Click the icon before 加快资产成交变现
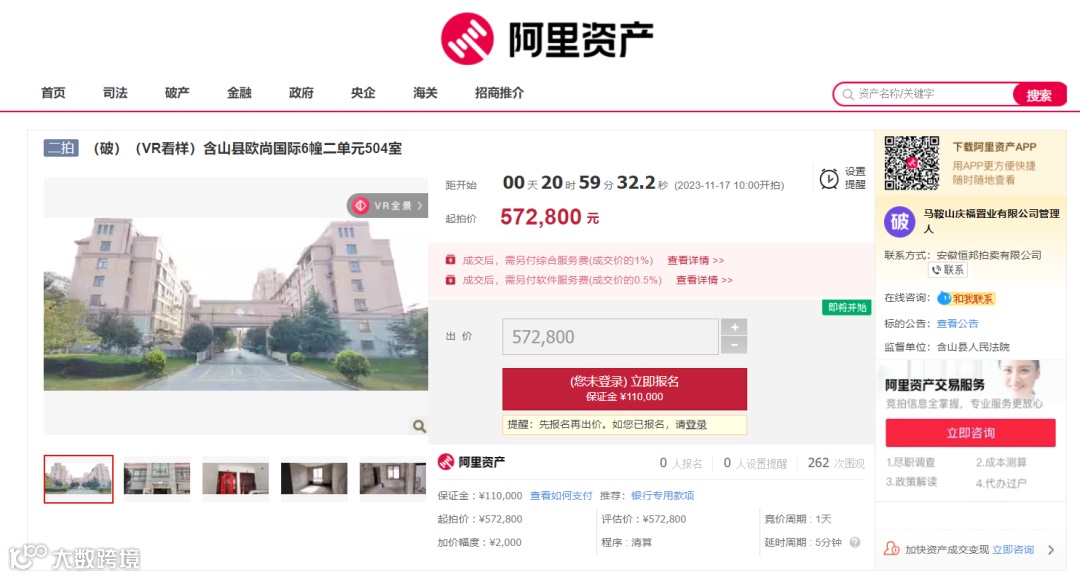 pos(891,548)
